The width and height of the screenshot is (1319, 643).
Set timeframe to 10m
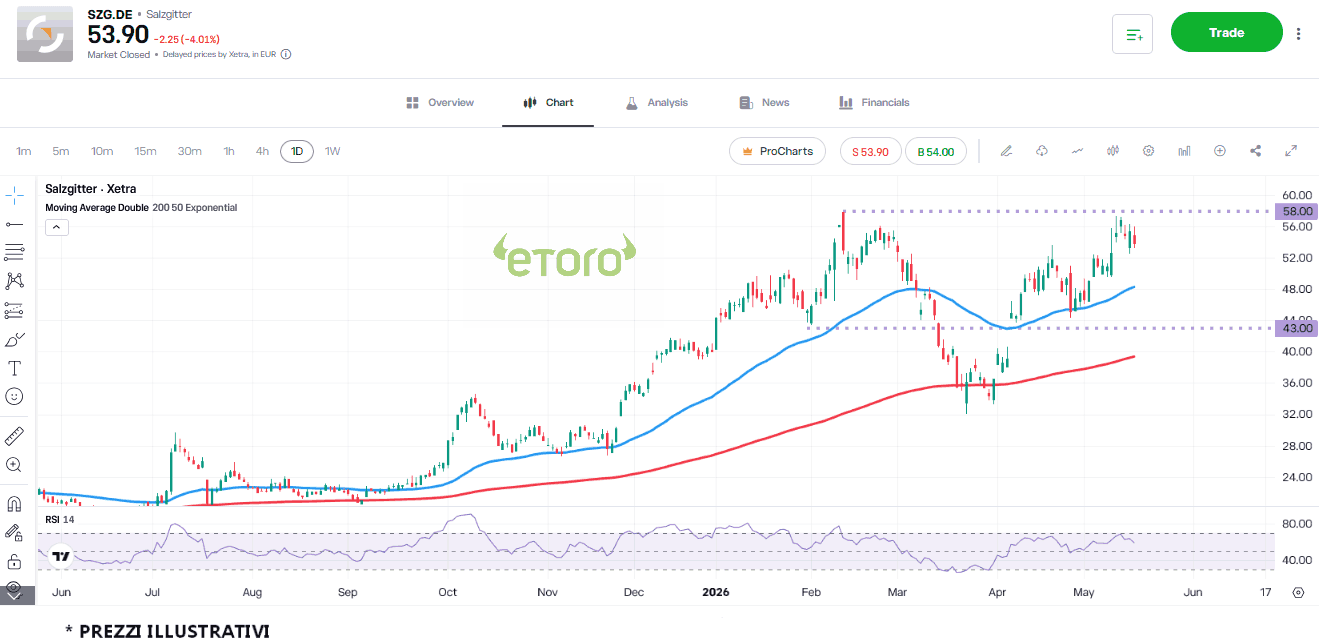click(x=102, y=152)
